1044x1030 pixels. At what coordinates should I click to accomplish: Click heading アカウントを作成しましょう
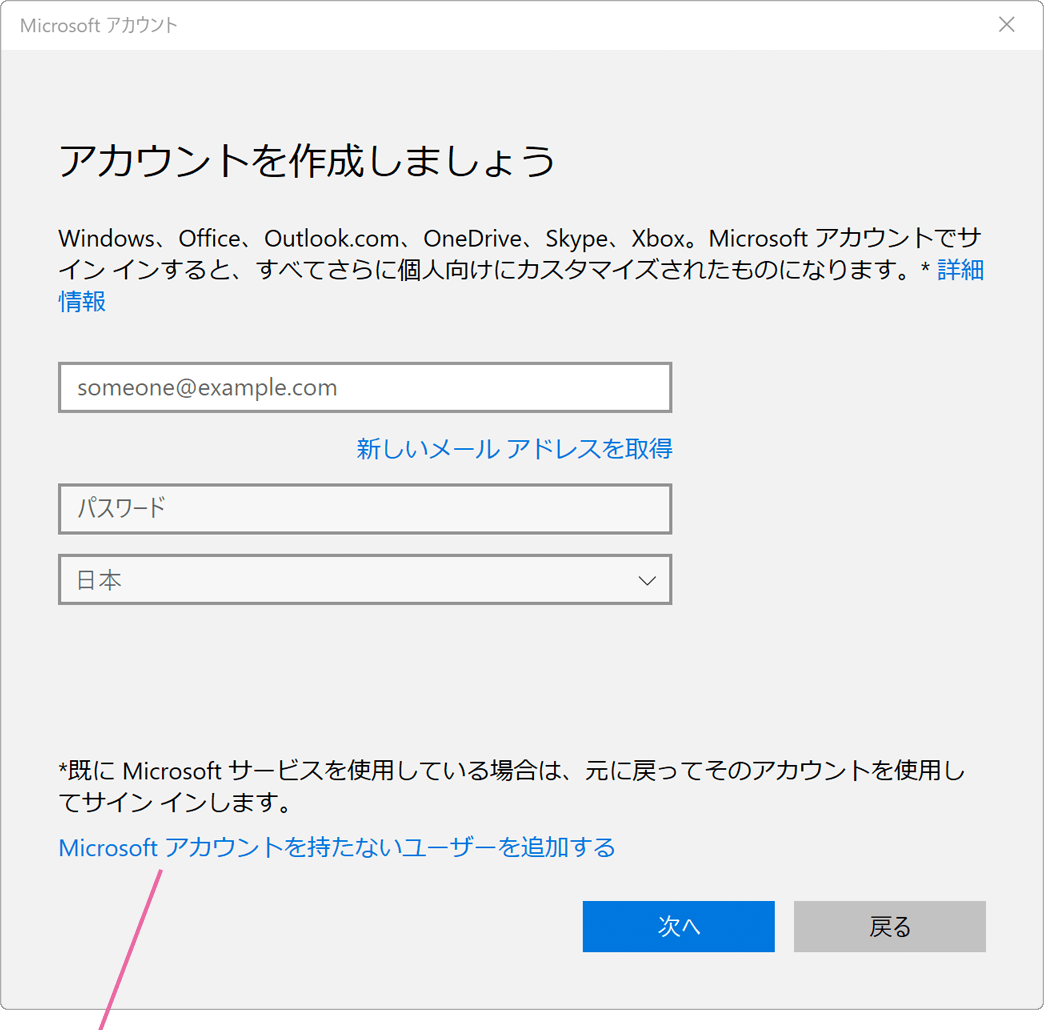(306, 161)
